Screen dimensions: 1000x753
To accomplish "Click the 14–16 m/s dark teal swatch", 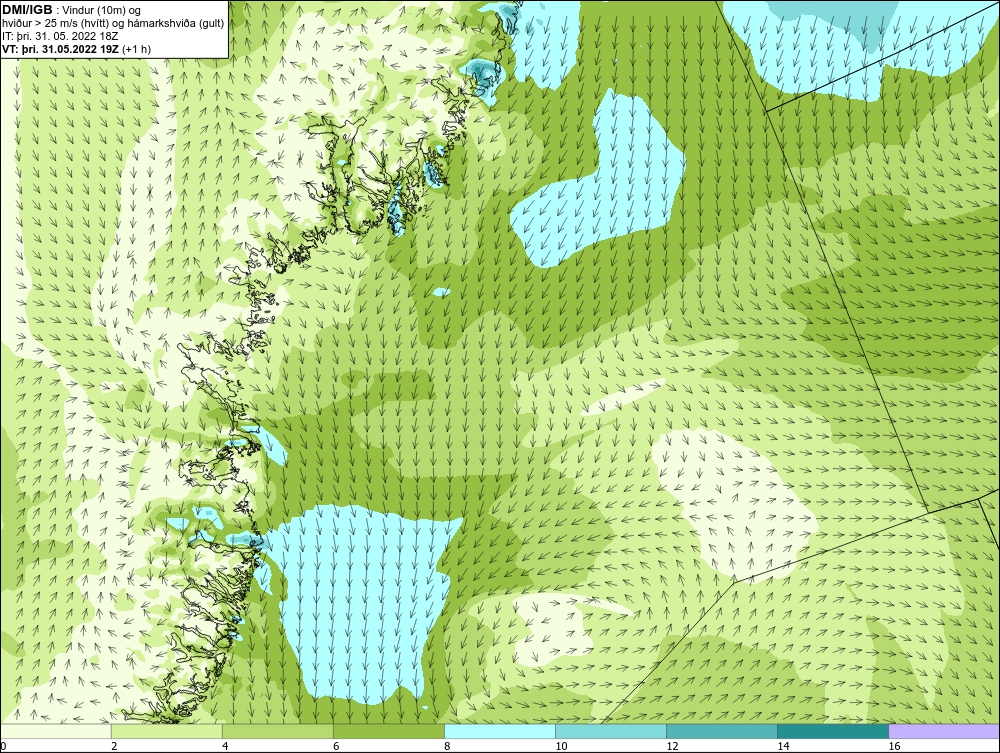I will pos(833,731).
